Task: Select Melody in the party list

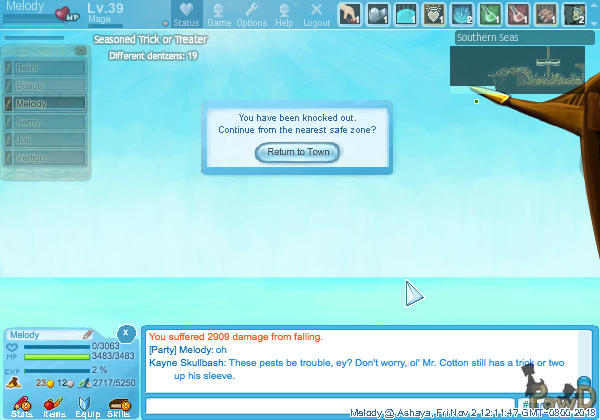Action: click(47, 103)
